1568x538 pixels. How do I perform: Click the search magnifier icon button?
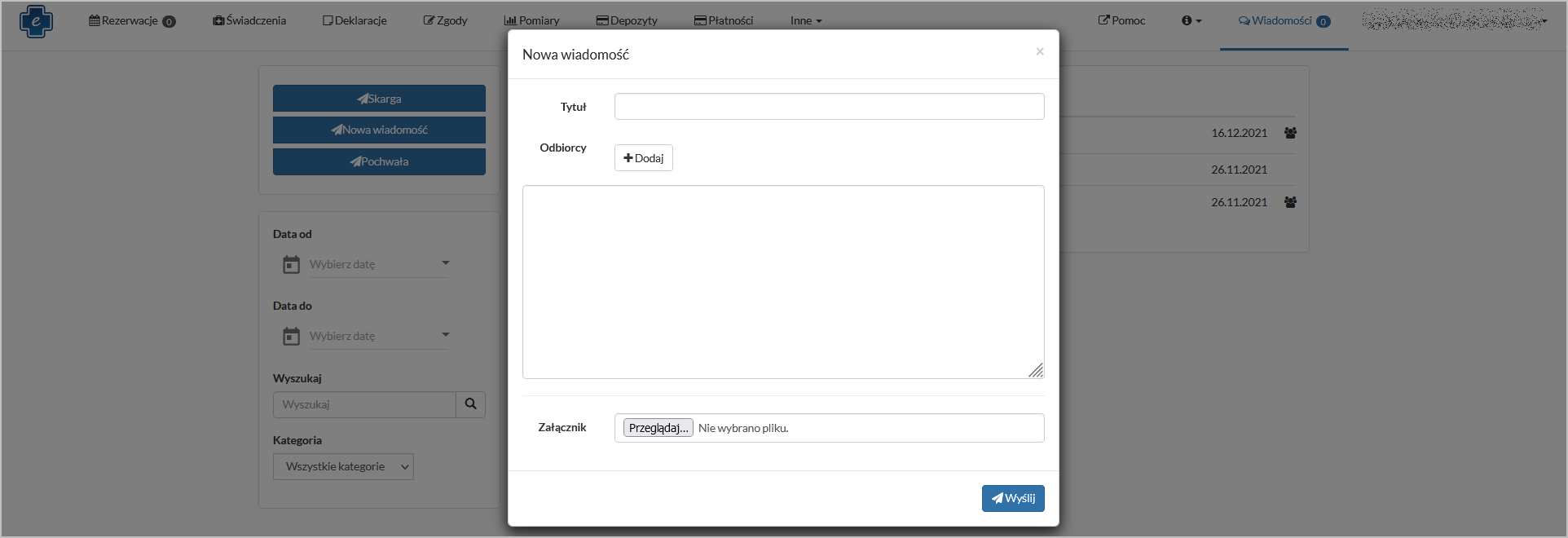pos(470,404)
